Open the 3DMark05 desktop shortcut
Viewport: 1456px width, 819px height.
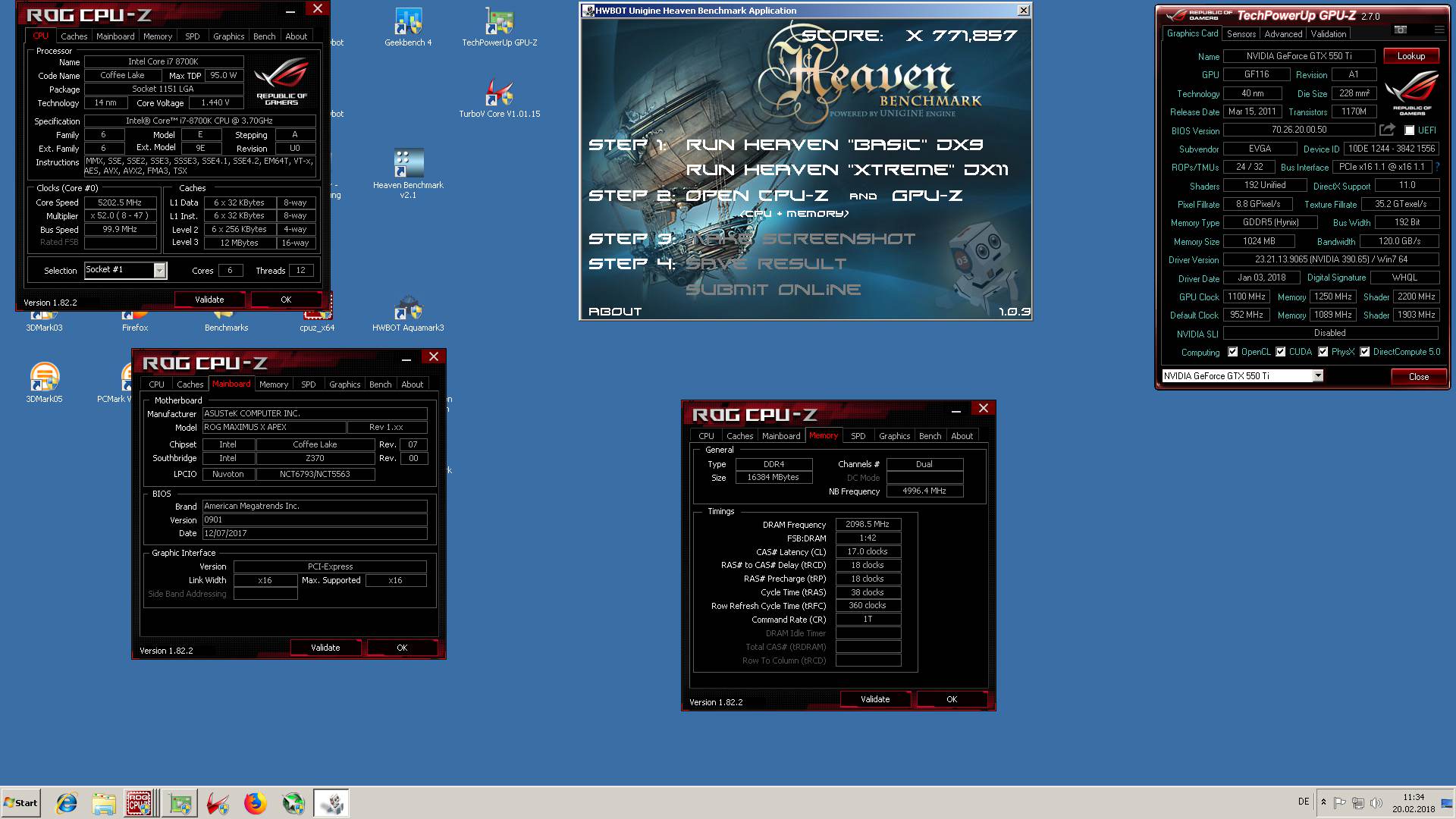[x=44, y=383]
